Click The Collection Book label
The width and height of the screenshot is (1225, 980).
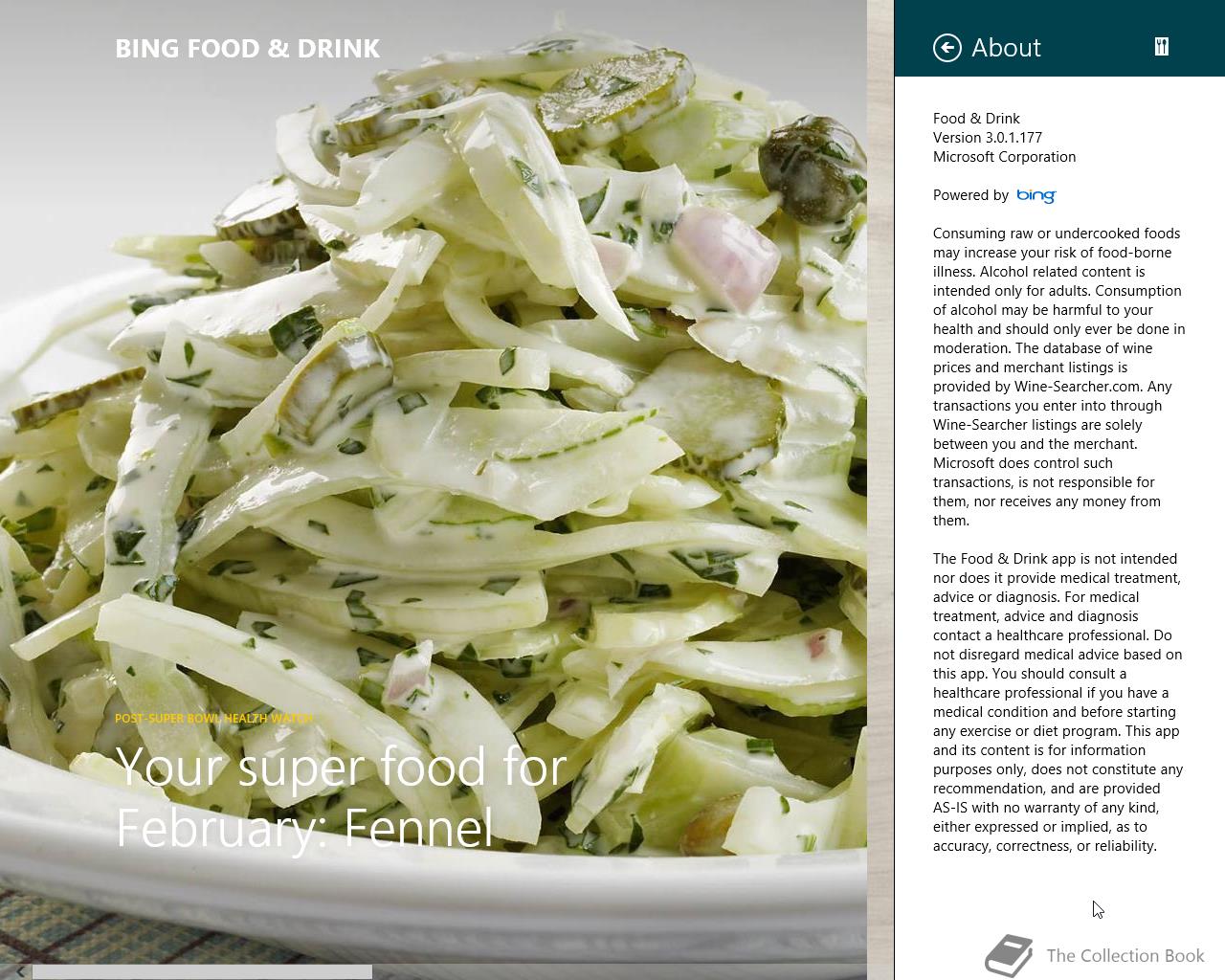click(x=1125, y=955)
